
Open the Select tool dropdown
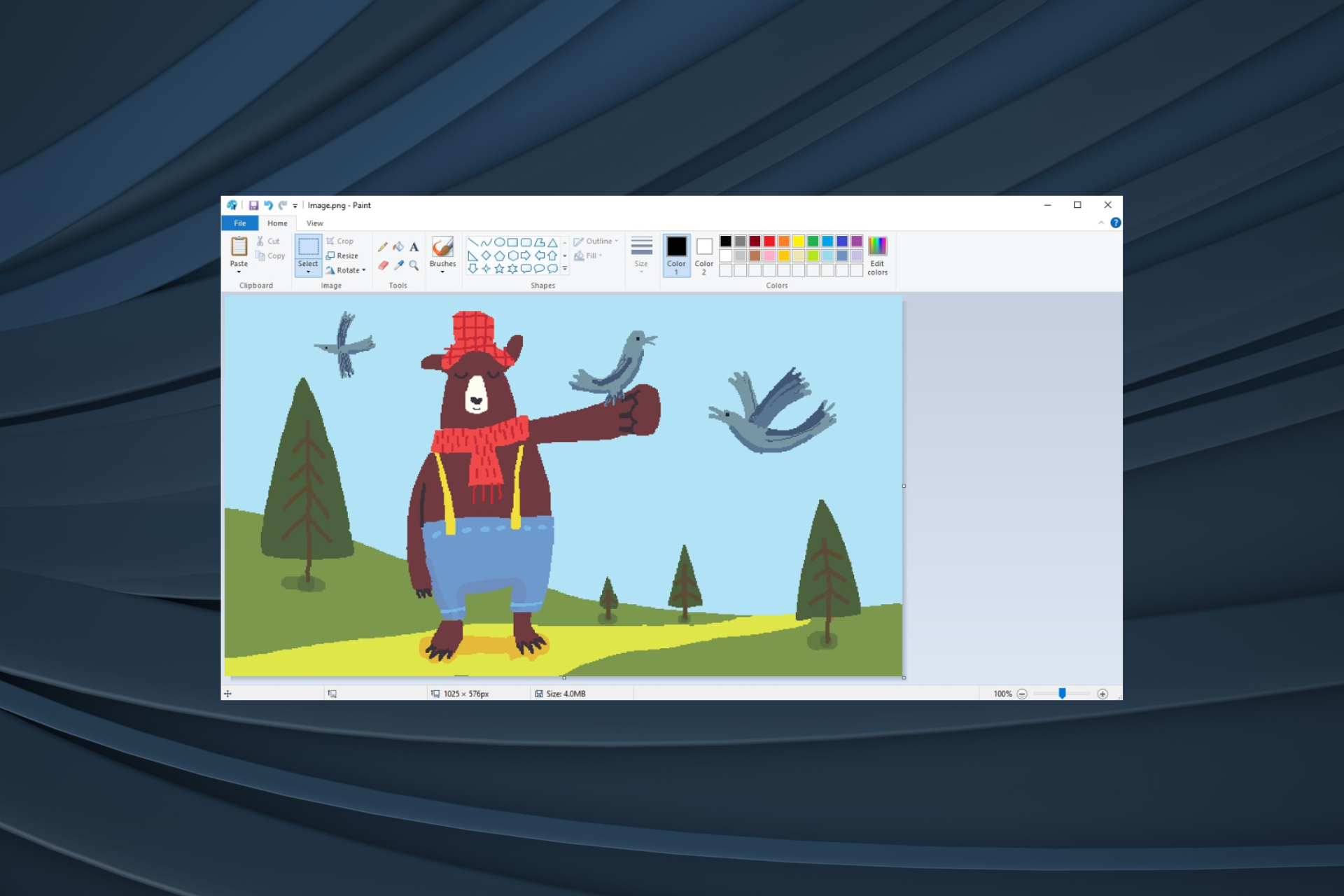tap(308, 271)
